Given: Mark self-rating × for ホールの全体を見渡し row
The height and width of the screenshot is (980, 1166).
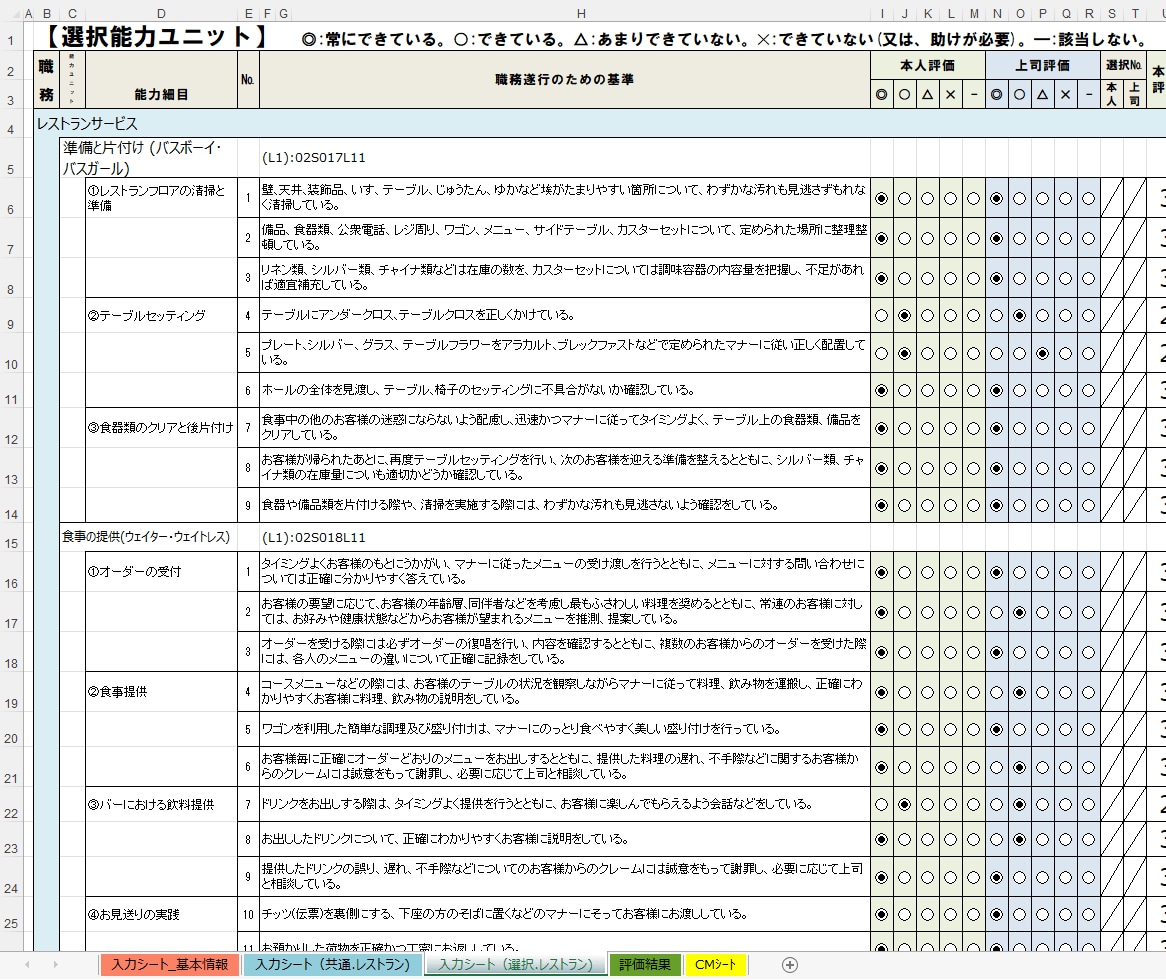Looking at the screenshot, I should pyautogui.click(x=950, y=391).
